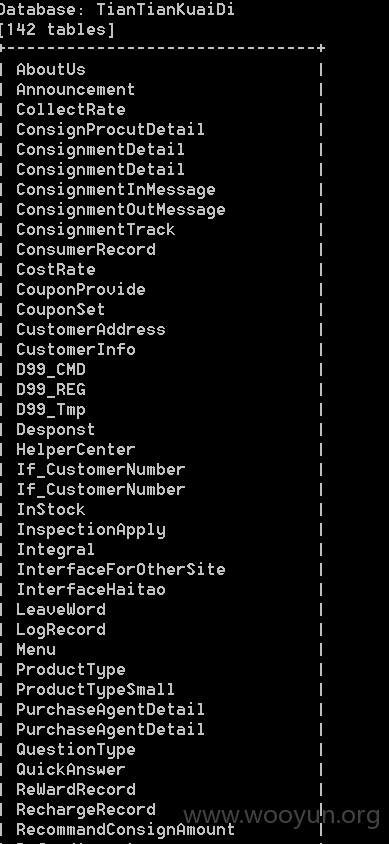Click ConsignmentTrack table name
The image size is (389, 844).
[x=95, y=229]
